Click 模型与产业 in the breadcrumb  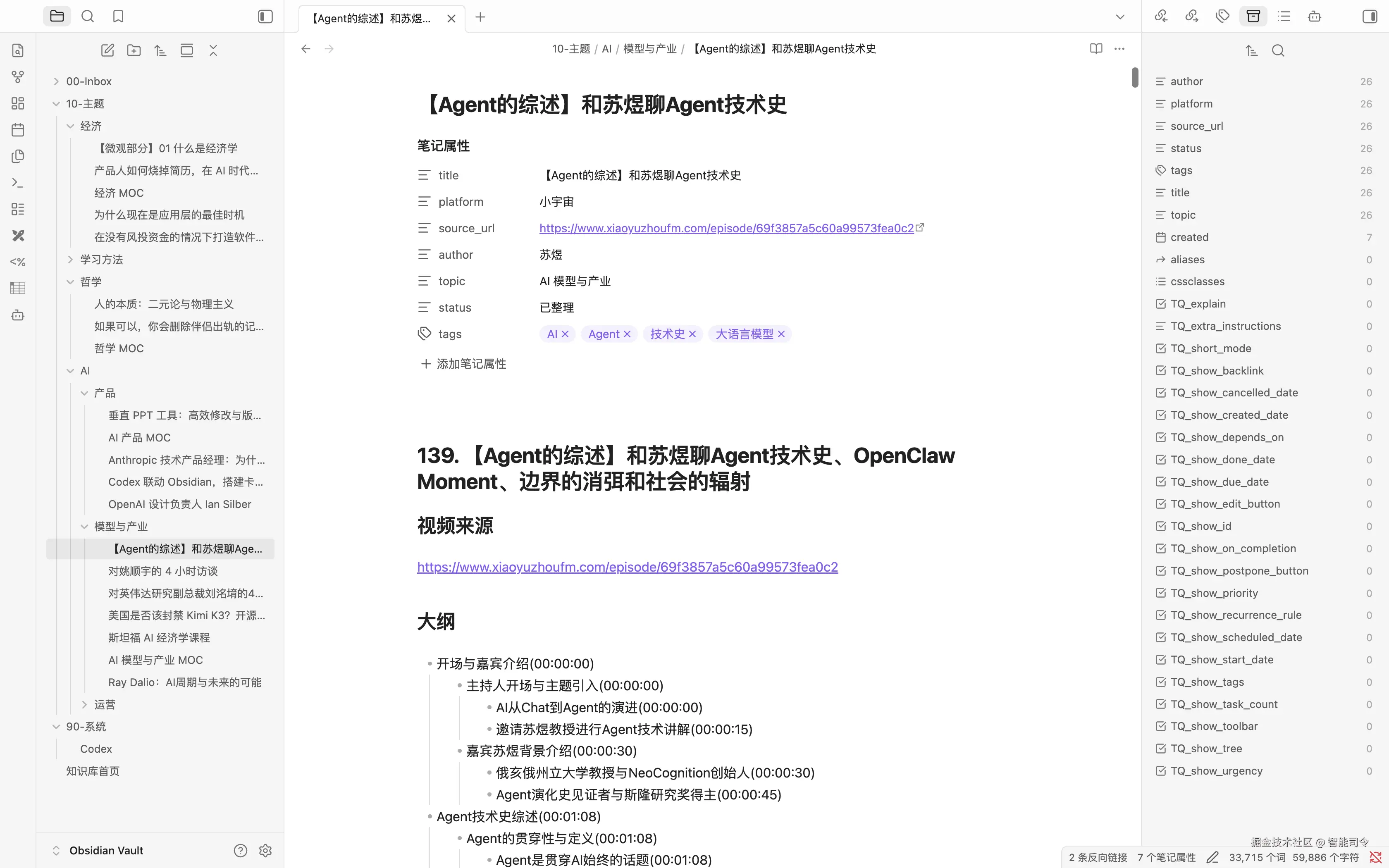650,49
